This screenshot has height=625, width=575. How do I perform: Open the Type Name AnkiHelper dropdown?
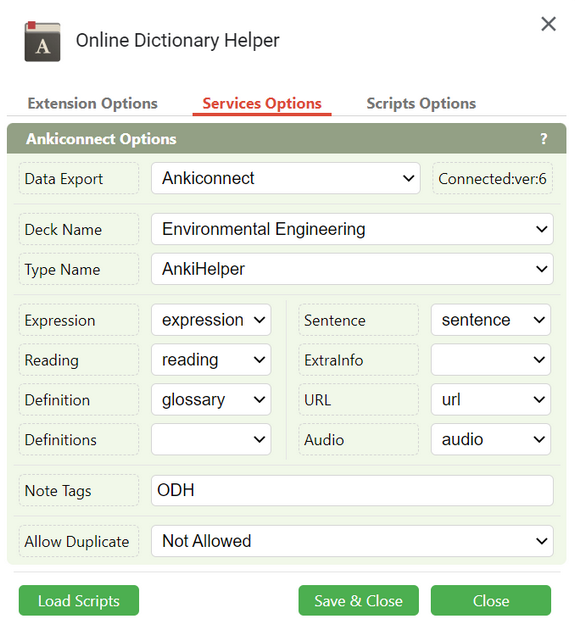[x=352, y=269]
